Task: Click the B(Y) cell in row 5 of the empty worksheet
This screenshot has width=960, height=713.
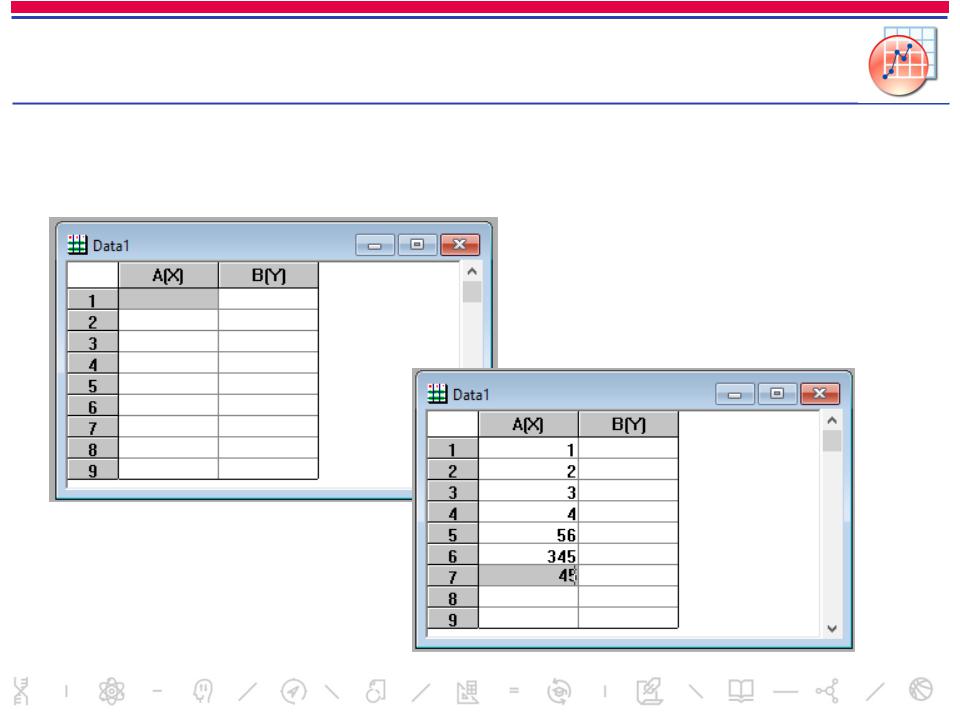Action: (x=268, y=384)
